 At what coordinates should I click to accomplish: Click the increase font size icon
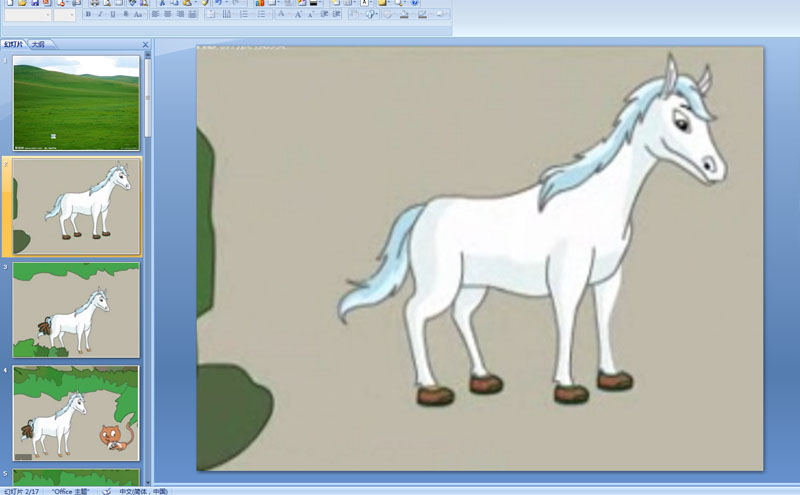[298, 14]
